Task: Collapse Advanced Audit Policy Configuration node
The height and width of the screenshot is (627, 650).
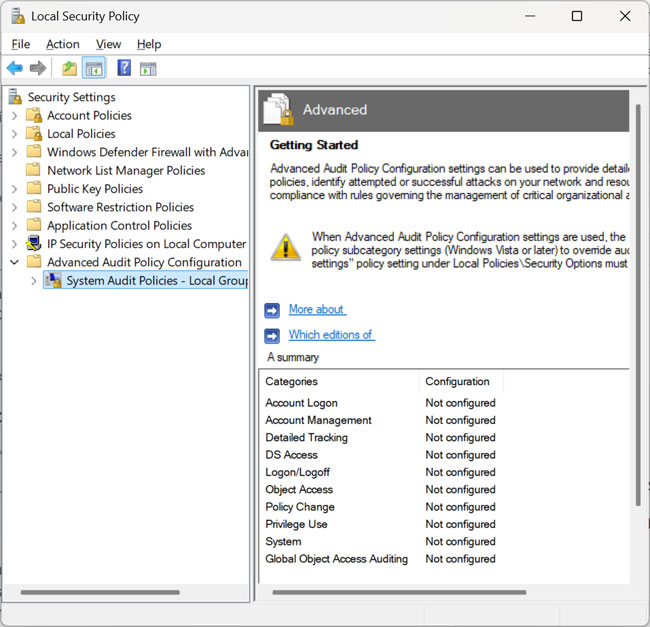Action: click(14, 262)
